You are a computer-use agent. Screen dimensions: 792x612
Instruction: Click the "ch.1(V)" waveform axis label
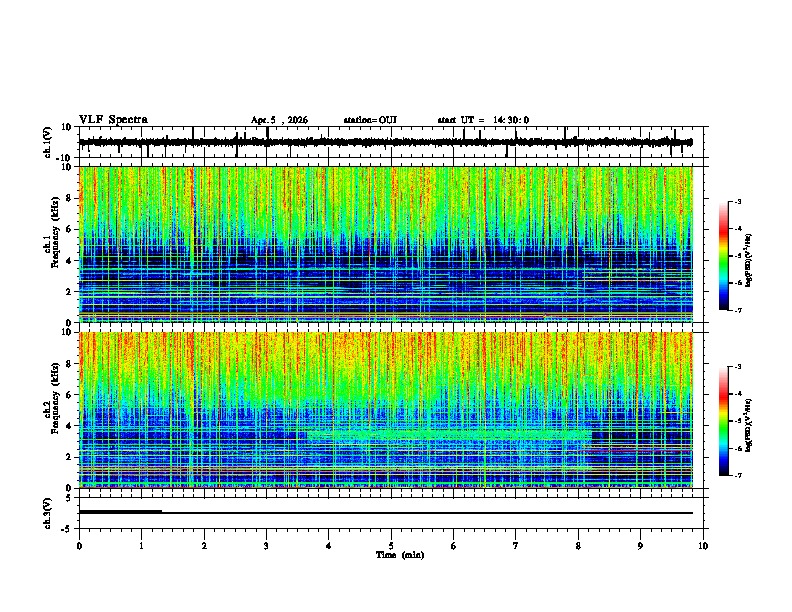pyautogui.click(x=48, y=142)
